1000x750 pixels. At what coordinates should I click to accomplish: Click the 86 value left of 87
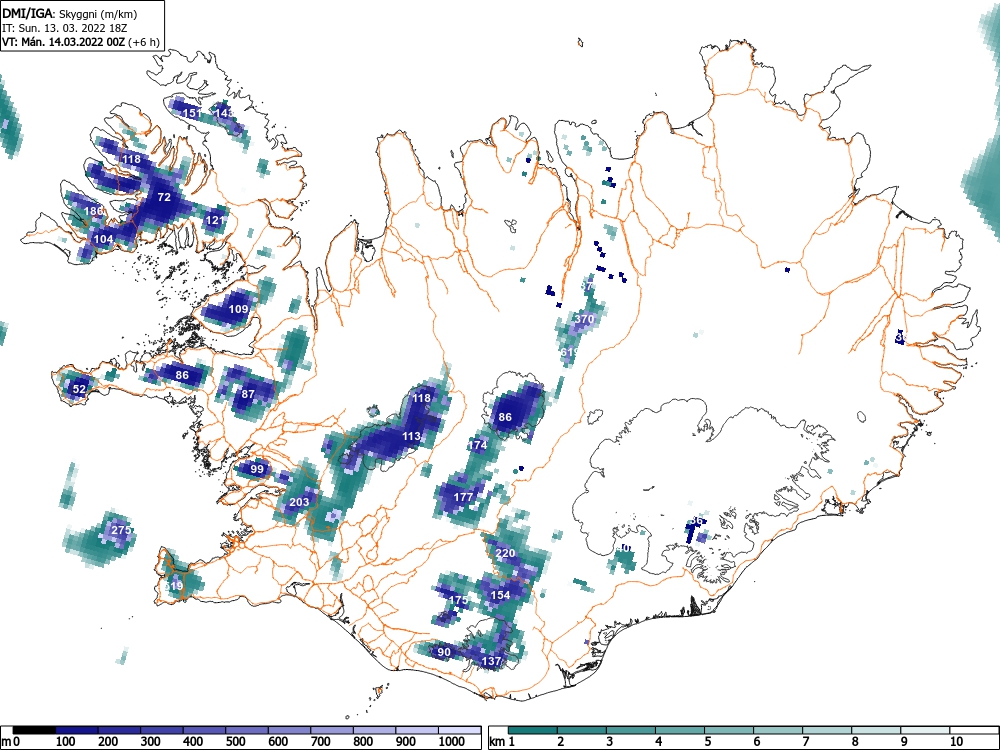click(182, 374)
